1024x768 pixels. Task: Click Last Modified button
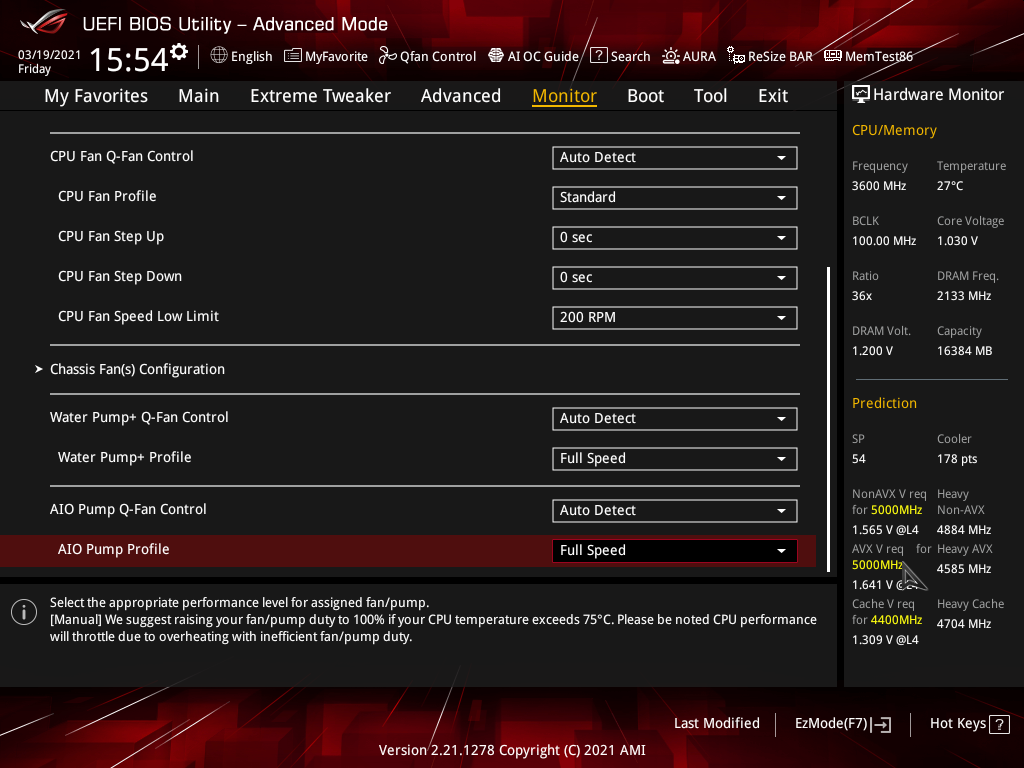click(716, 724)
